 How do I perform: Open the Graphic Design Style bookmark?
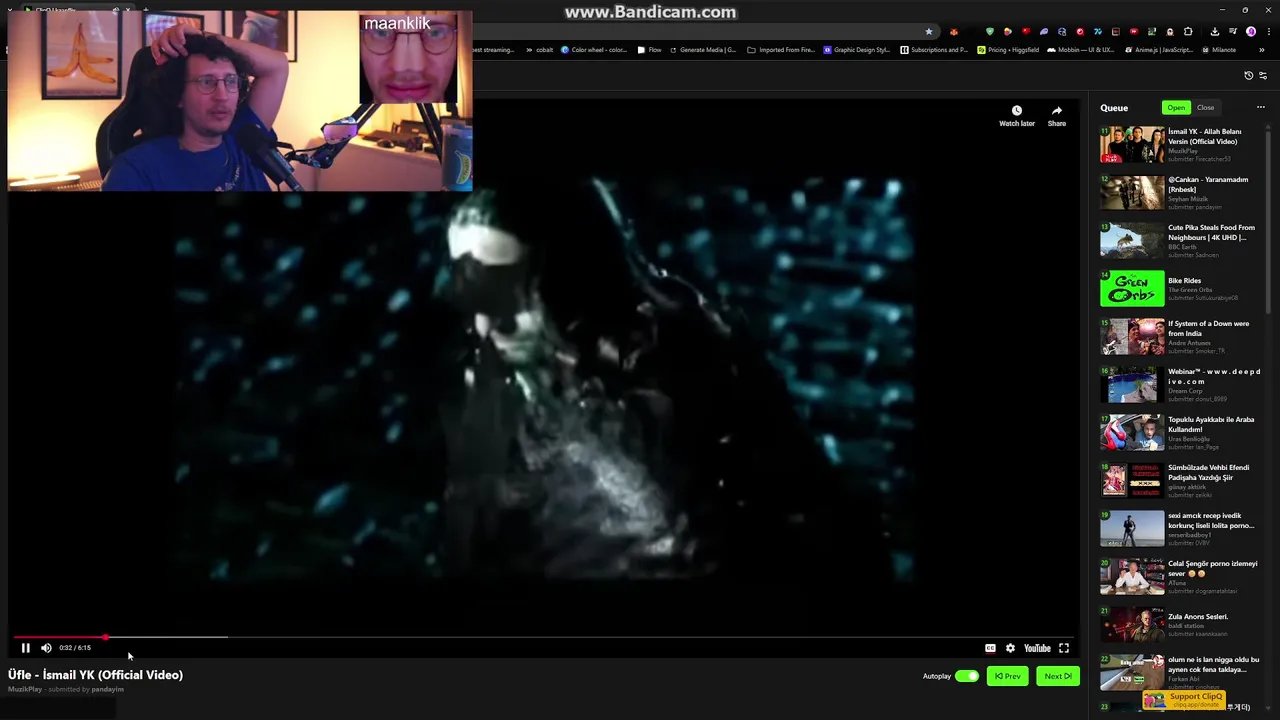point(856,50)
